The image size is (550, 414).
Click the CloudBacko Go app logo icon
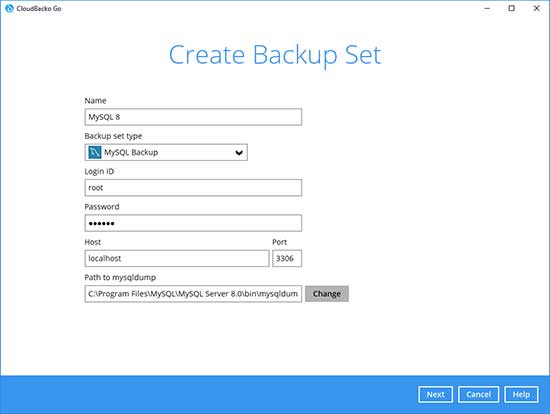coord(9,8)
